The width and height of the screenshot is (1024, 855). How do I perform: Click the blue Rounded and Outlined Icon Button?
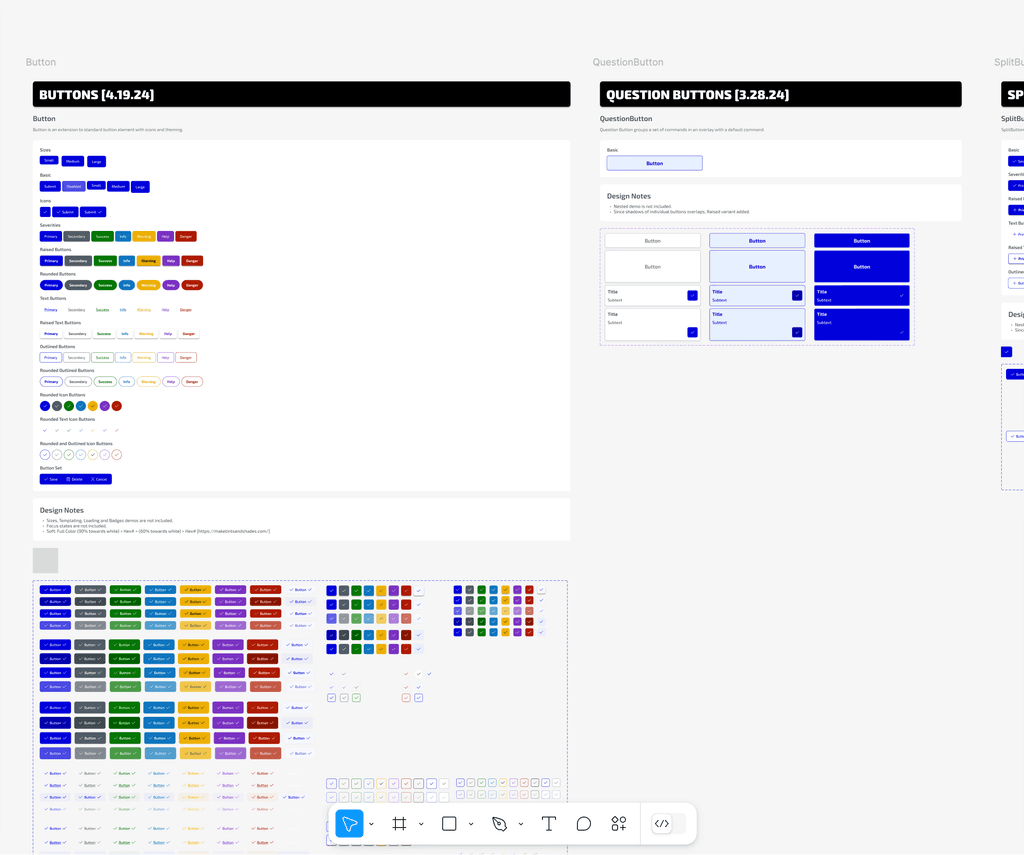[45, 455]
